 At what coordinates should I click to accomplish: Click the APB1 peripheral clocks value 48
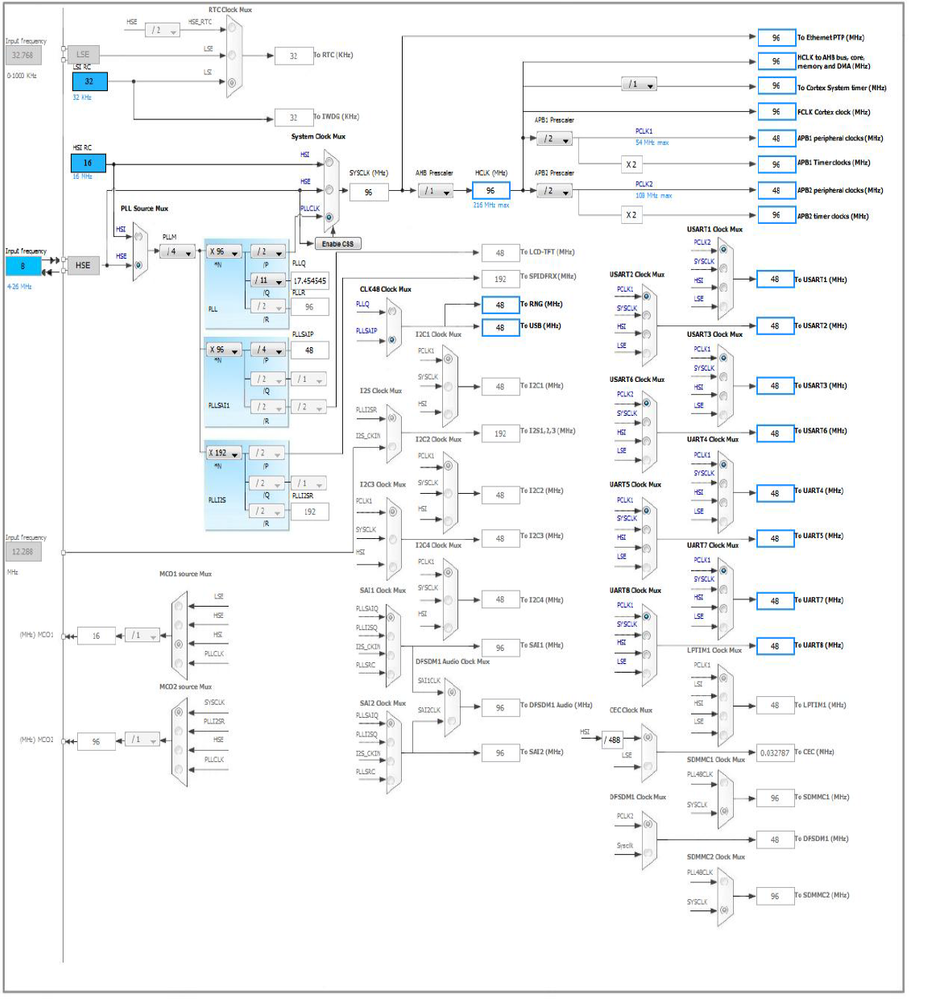[777, 138]
